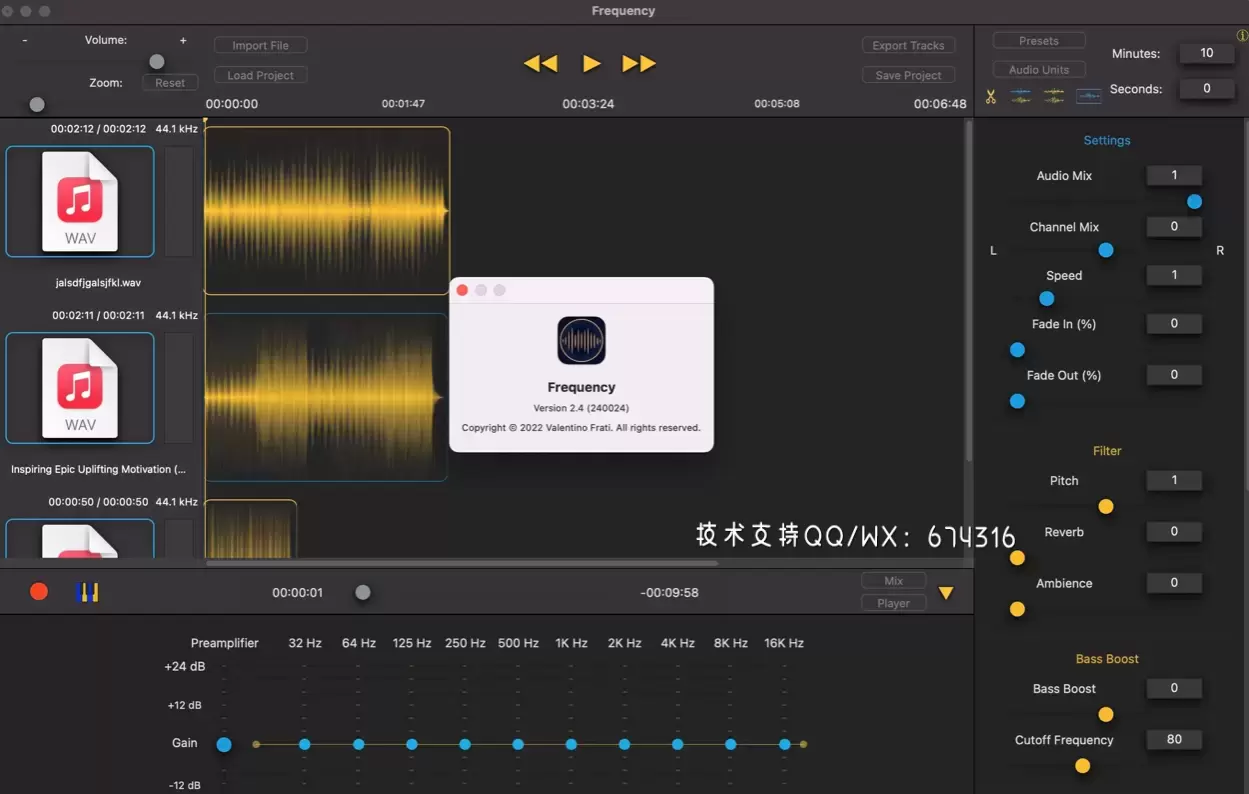Image resolution: width=1249 pixels, height=794 pixels.
Task: Open the Presets list
Action: click(x=1038, y=39)
